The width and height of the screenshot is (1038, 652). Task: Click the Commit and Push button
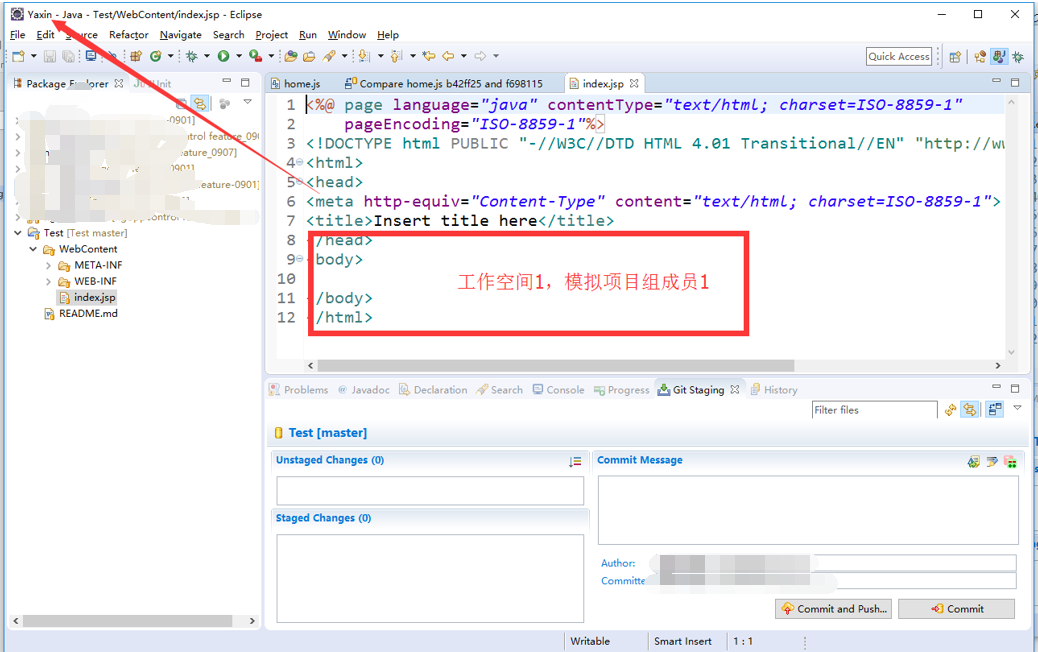[x=833, y=609]
